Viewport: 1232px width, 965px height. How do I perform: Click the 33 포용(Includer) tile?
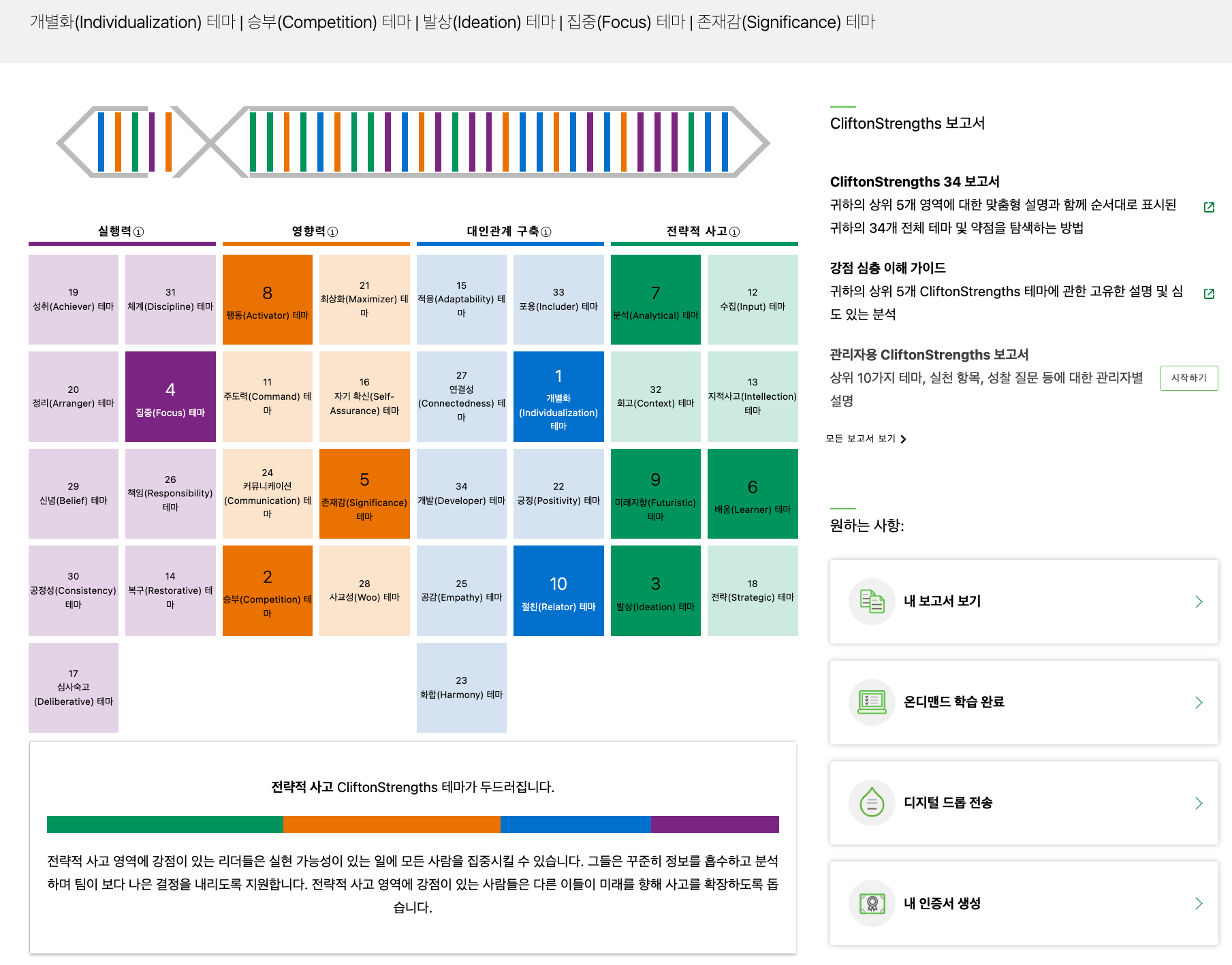[558, 300]
